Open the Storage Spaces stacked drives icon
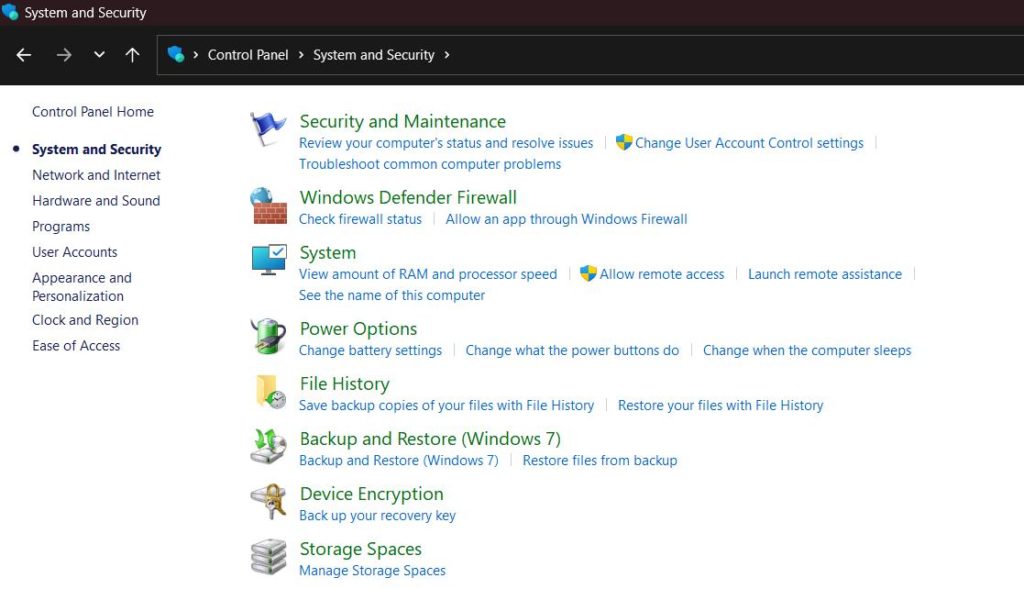 click(x=268, y=556)
